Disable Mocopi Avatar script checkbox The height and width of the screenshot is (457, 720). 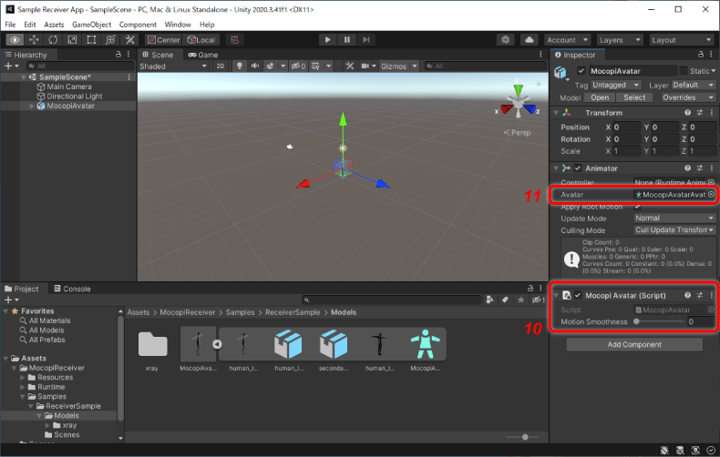point(578,295)
